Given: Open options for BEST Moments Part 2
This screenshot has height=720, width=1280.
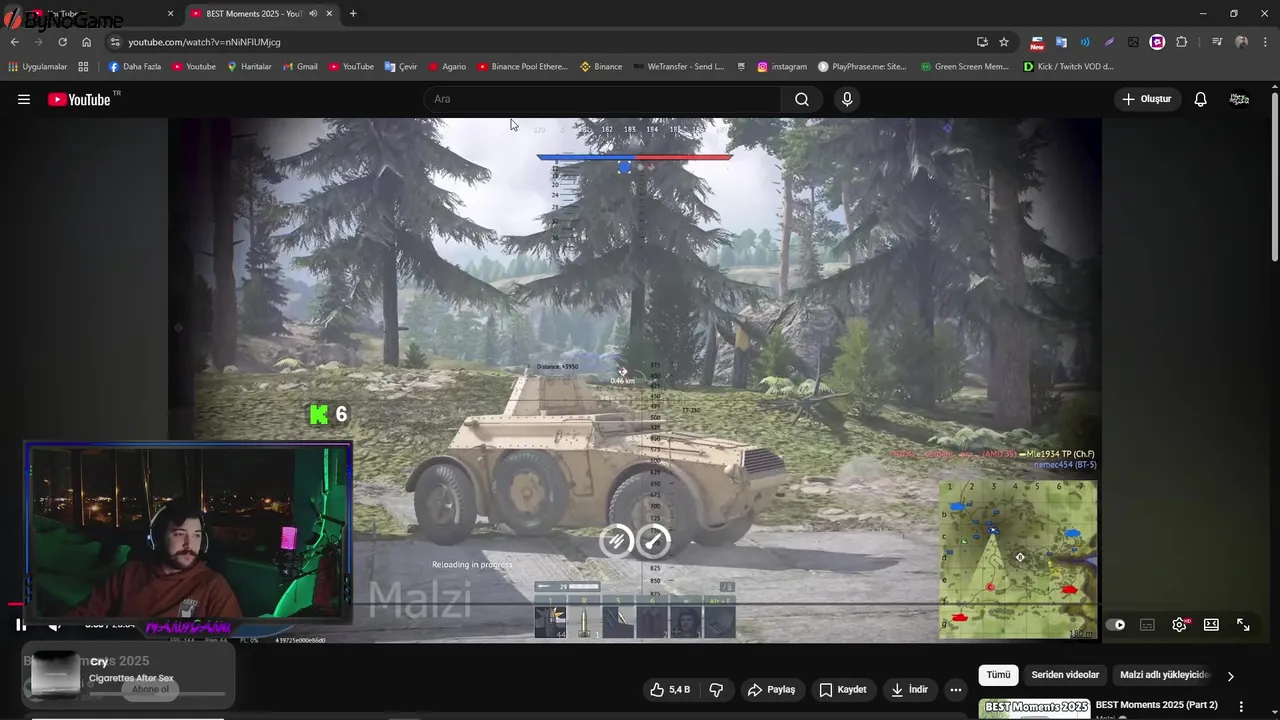Looking at the screenshot, I should (x=1242, y=707).
